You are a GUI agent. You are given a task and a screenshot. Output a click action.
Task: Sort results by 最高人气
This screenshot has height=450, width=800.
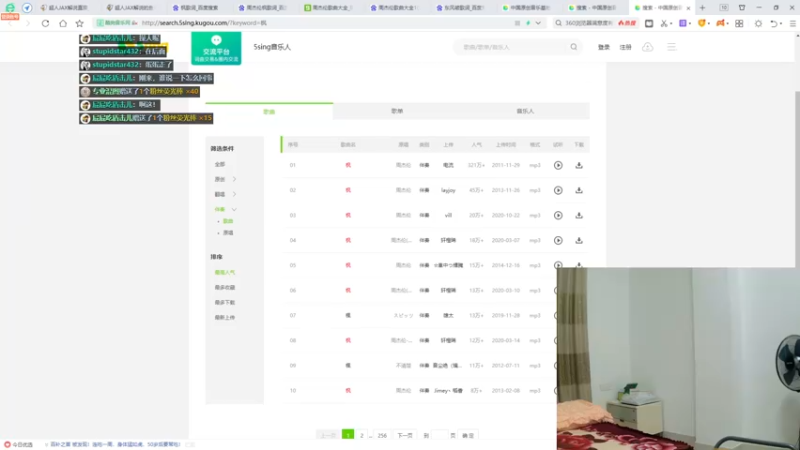click(x=225, y=272)
